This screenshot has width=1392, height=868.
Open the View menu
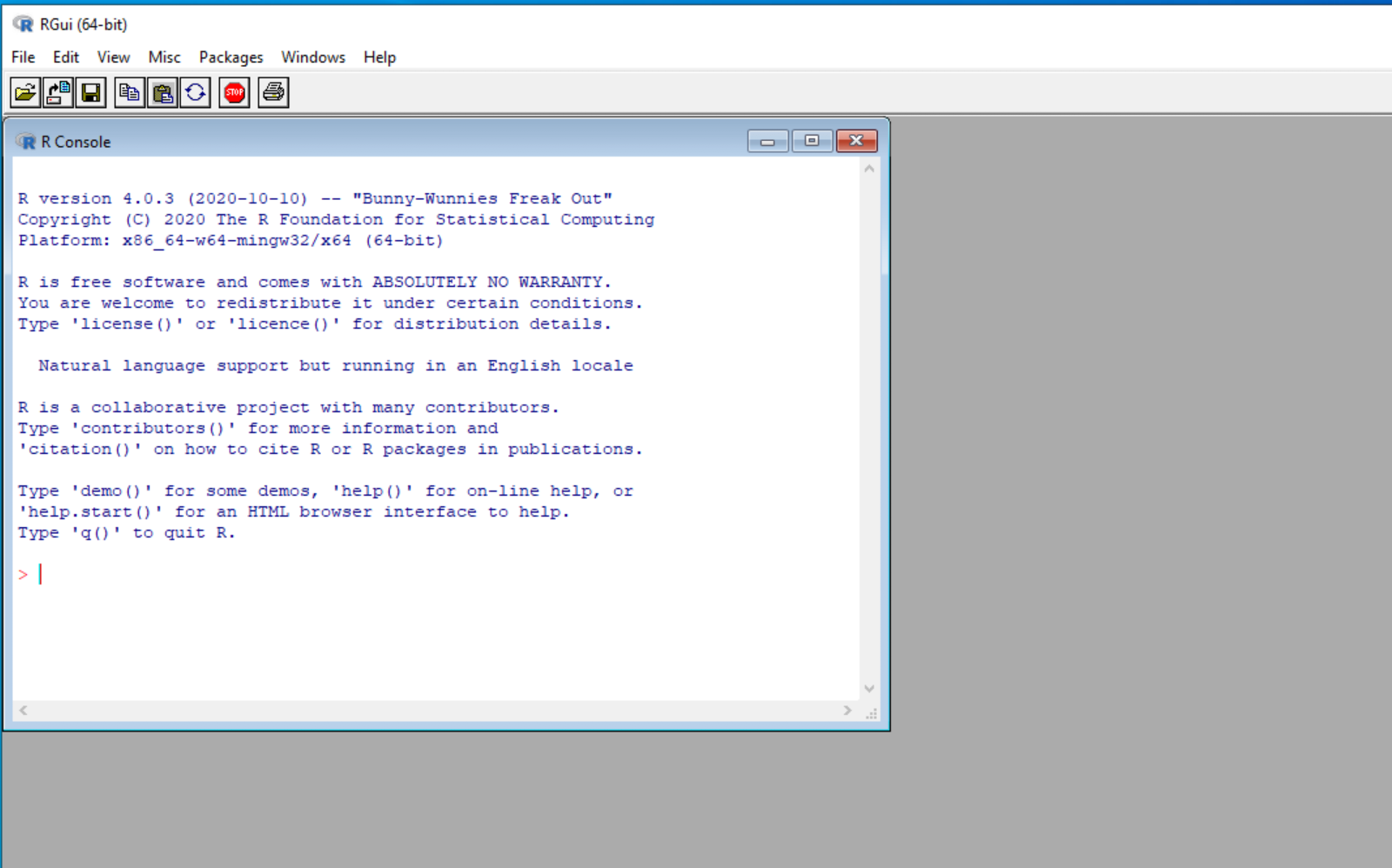pyautogui.click(x=113, y=57)
